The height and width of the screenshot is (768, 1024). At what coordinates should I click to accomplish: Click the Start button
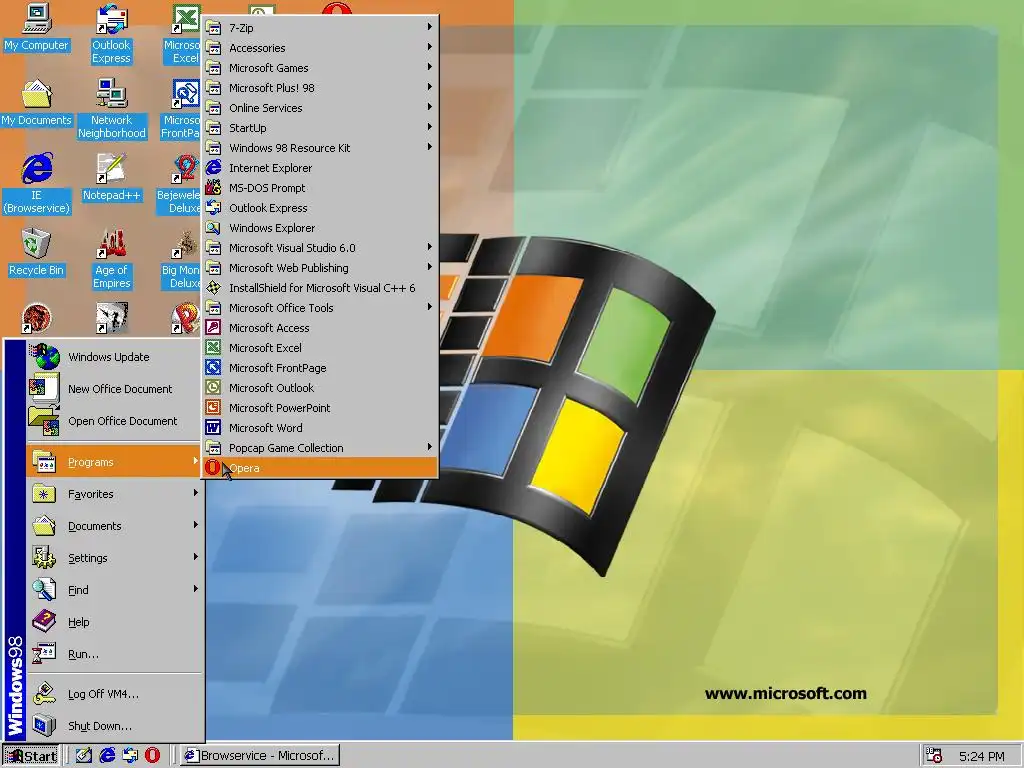[x=30, y=756]
